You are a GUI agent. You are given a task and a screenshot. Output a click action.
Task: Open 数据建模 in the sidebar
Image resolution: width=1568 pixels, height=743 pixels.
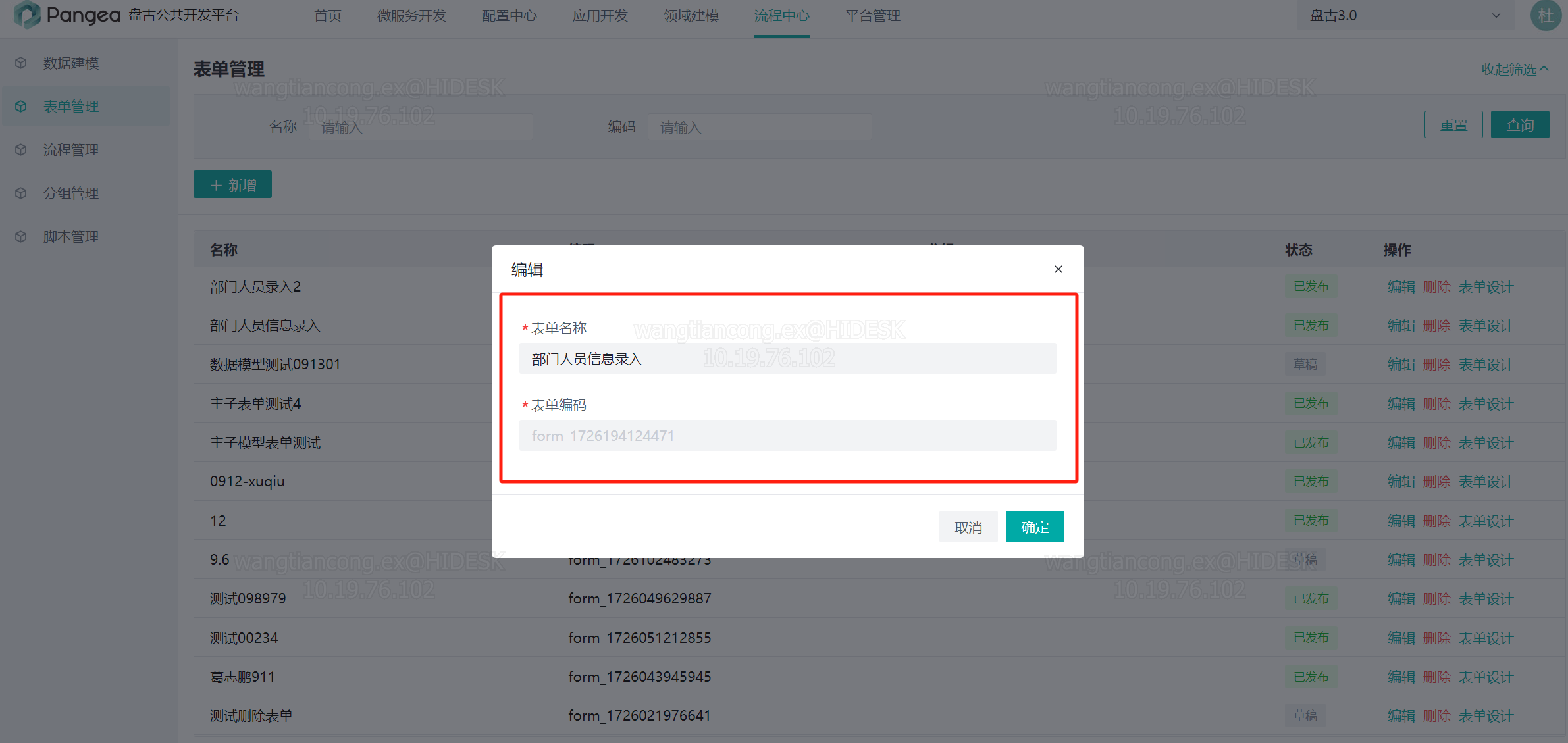coord(71,63)
